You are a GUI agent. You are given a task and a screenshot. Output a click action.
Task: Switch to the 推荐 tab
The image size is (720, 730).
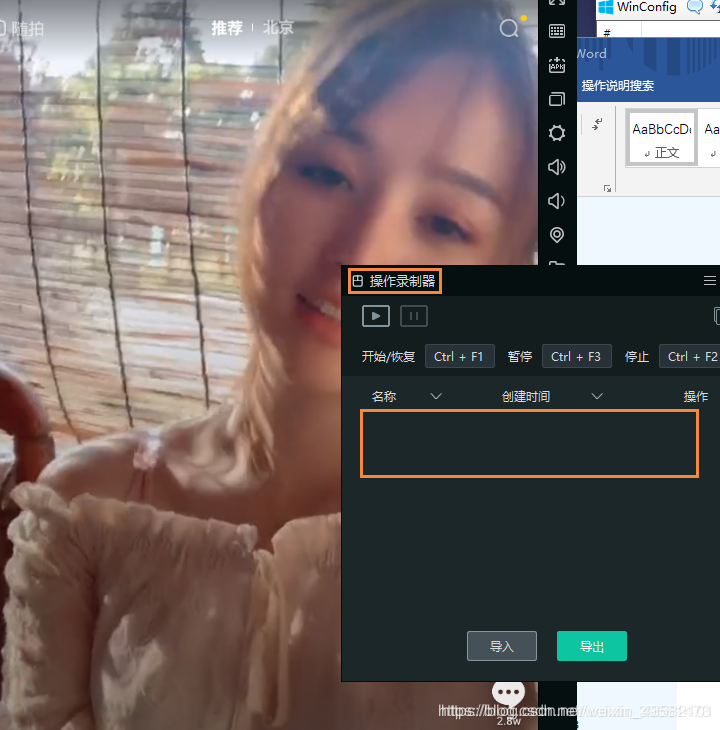(x=227, y=28)
